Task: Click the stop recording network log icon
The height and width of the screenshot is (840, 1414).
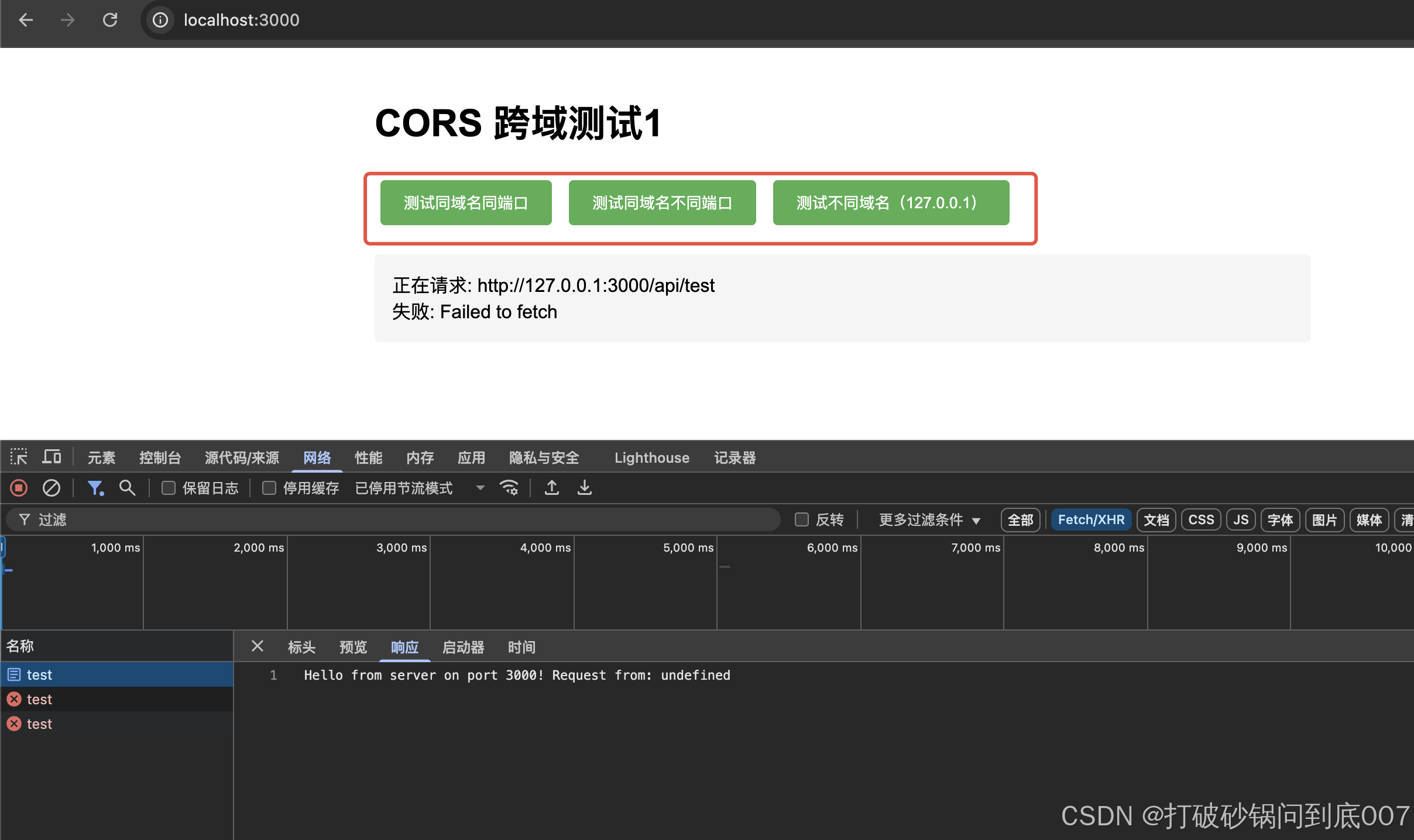Action: (x=19, y=488)
